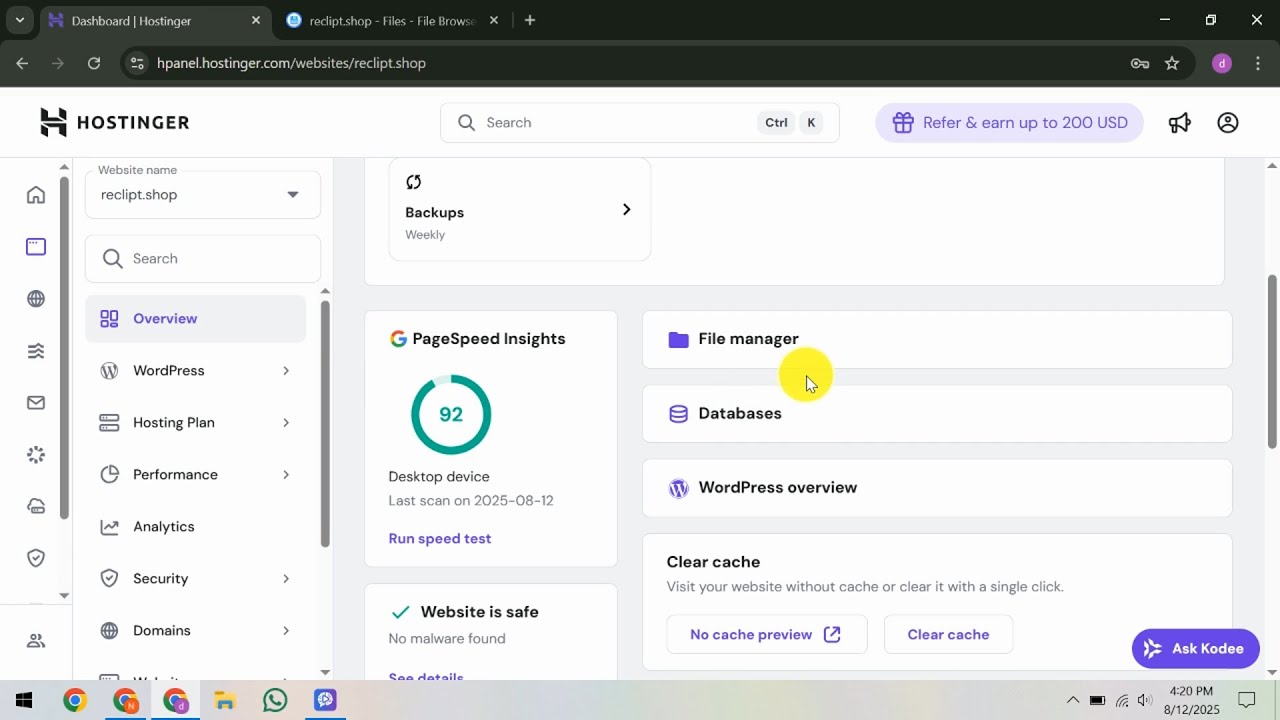
Task: Open the Website name dropdown reclipt.shop
Action: tap(203, 194)
